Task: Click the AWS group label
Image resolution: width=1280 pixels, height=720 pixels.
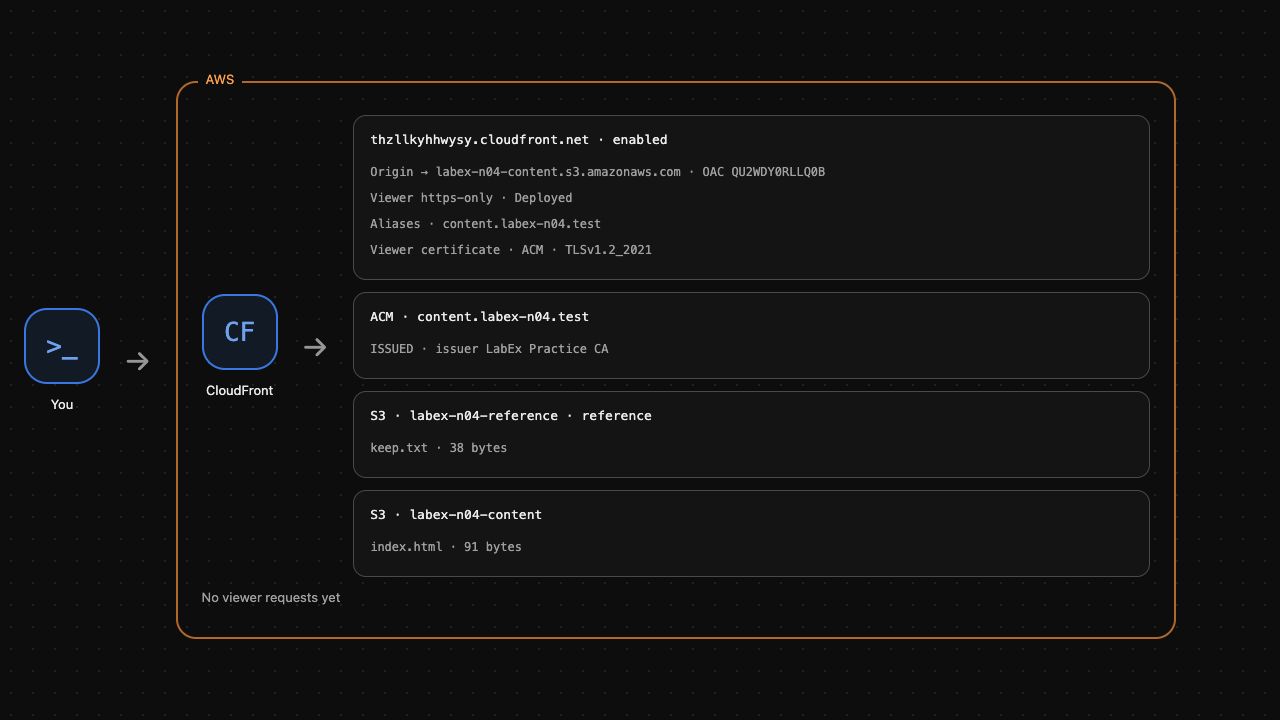Action: [x=220, y=80]
